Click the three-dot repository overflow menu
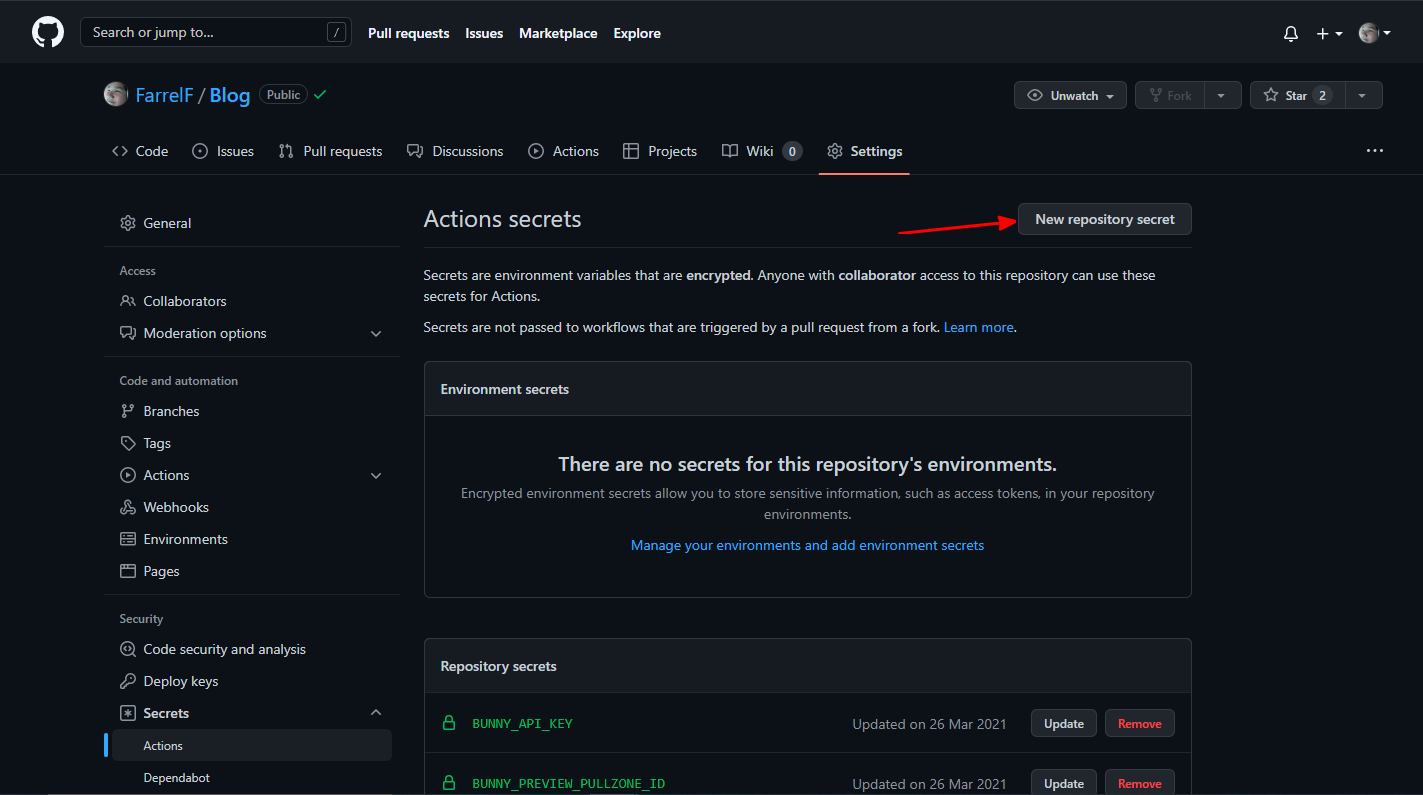The width and height of the screenshot is (1423, 795). tap(1375, 151)
